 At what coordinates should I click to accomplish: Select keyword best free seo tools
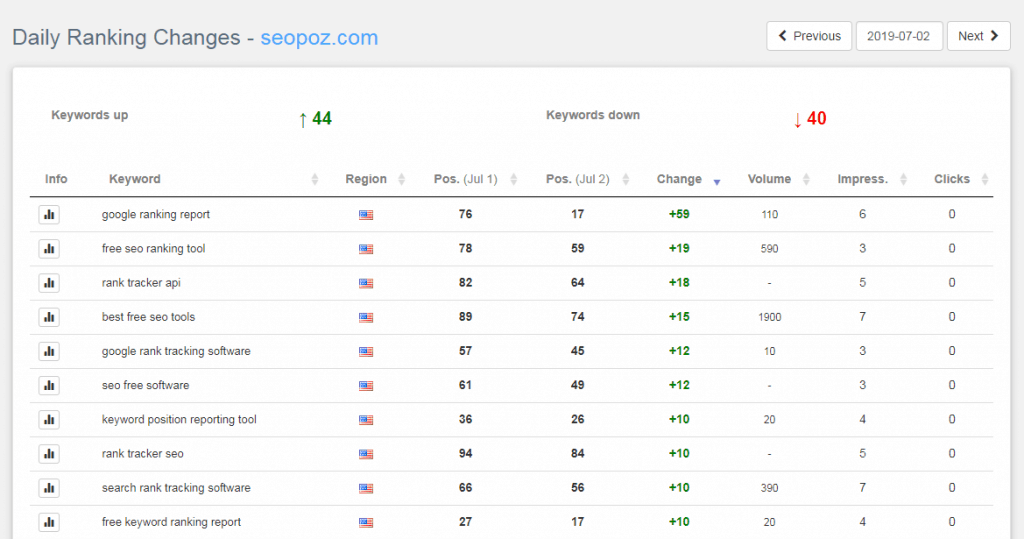[148, 317]
